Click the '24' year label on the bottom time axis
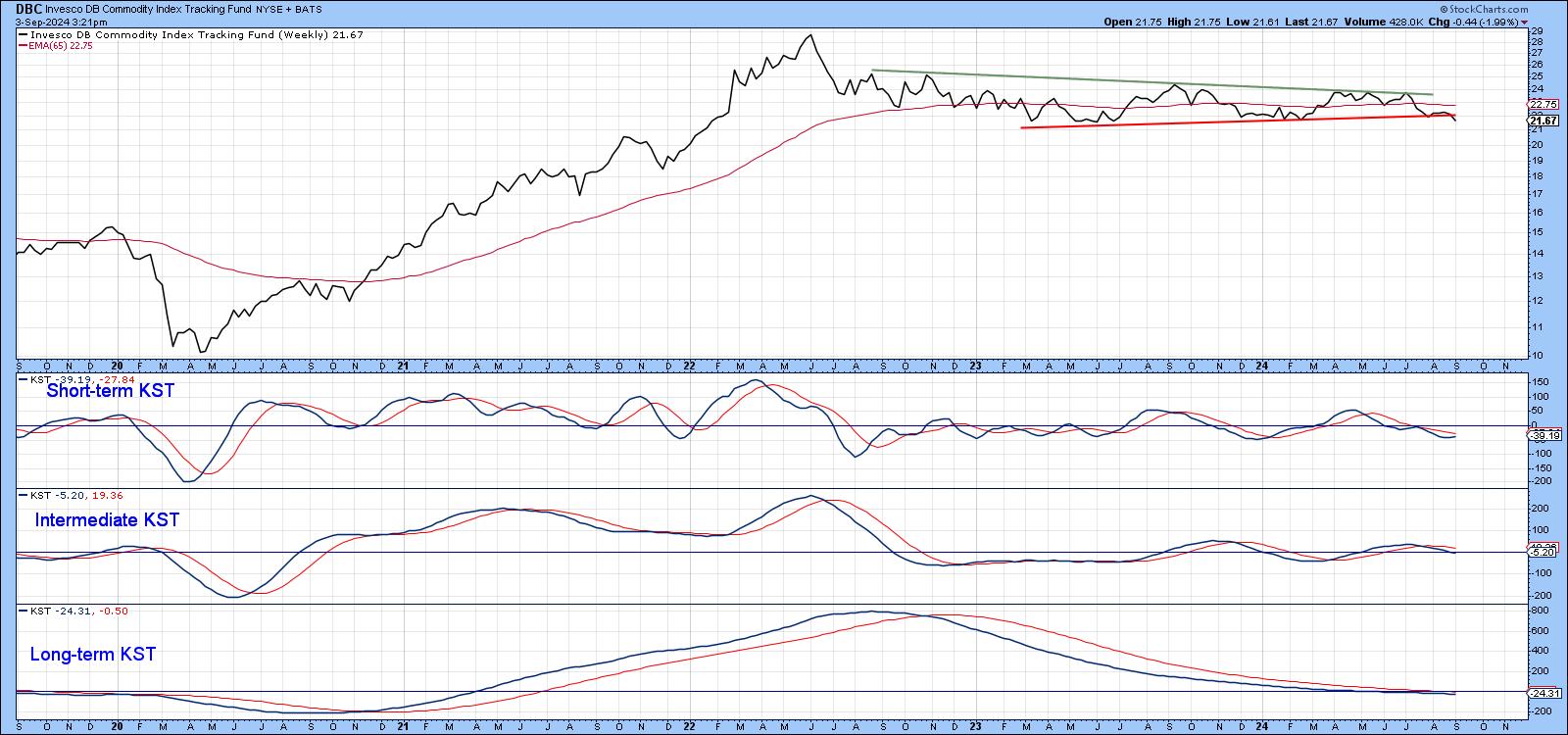1568x735 pixels. [x=1262, y=727]
